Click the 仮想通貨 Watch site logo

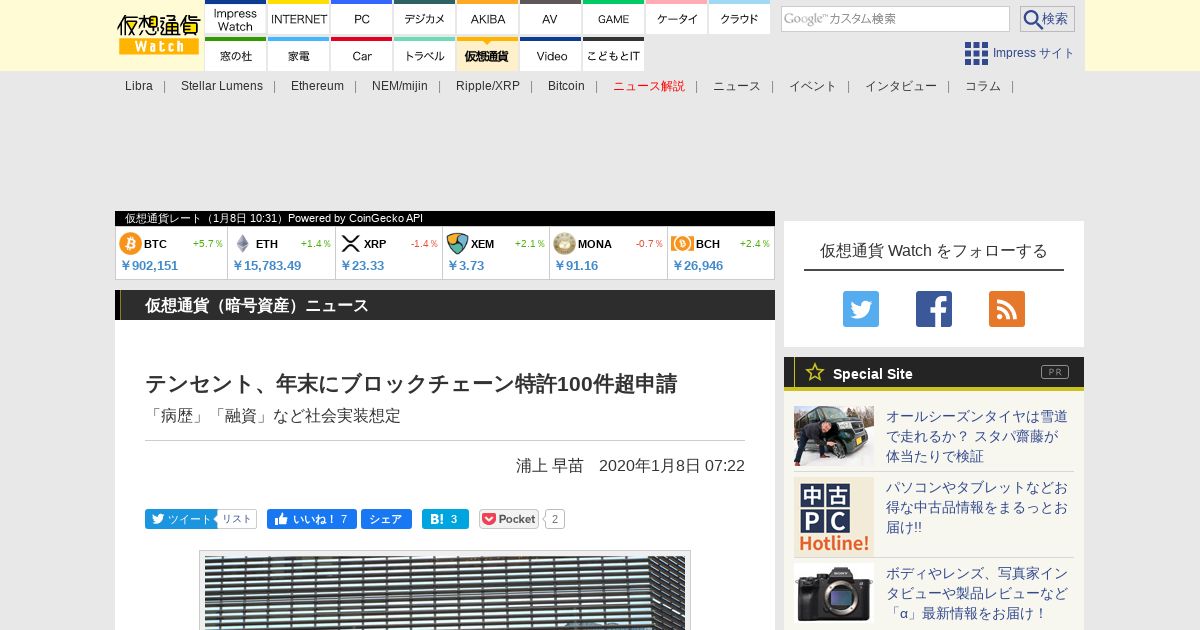click(x=158, y=35)
